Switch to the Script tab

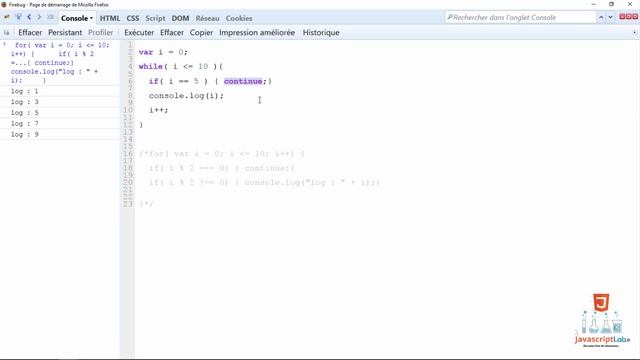tap(155, 18)
